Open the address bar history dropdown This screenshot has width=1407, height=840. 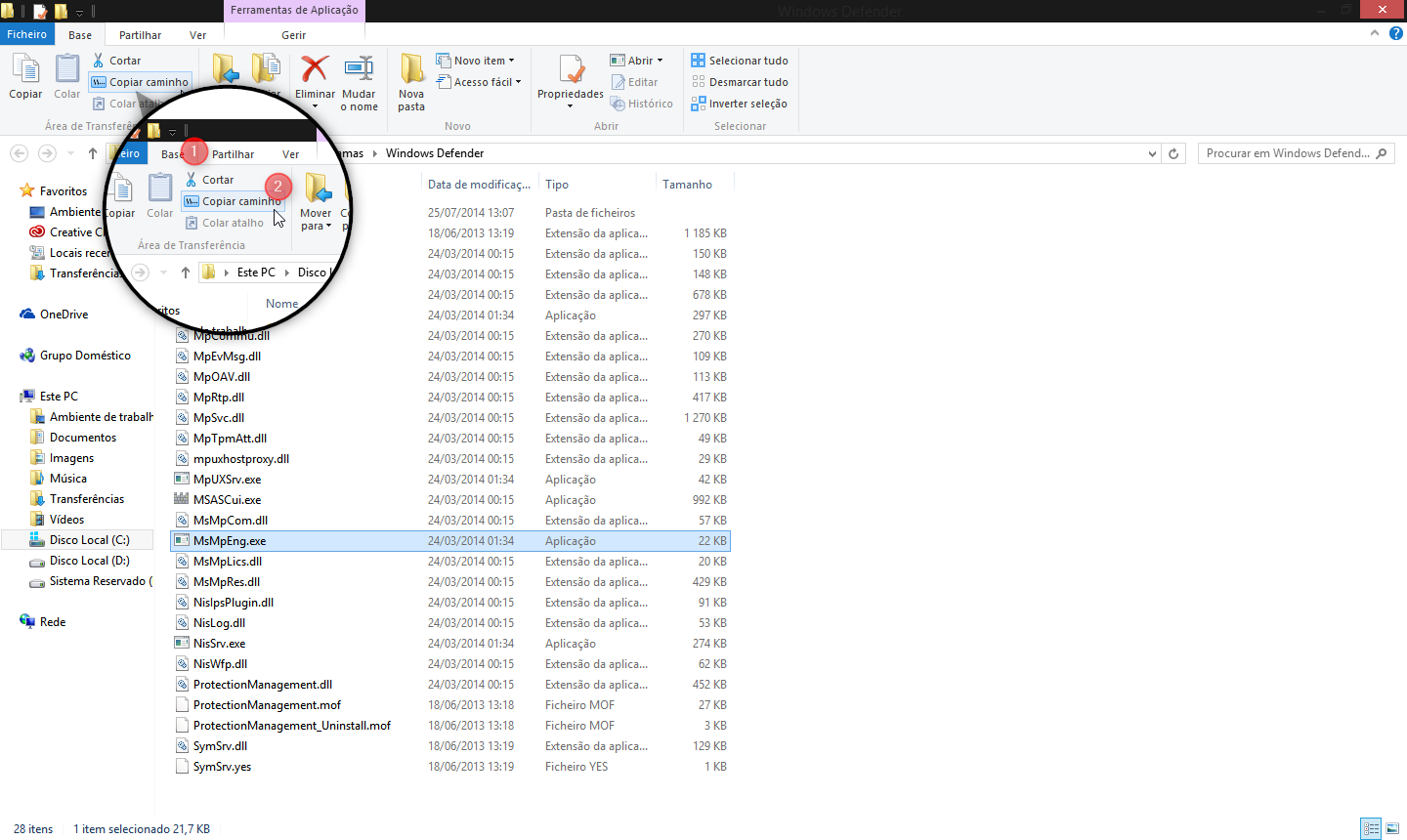pyautogui.click(x=1152, y=153)
